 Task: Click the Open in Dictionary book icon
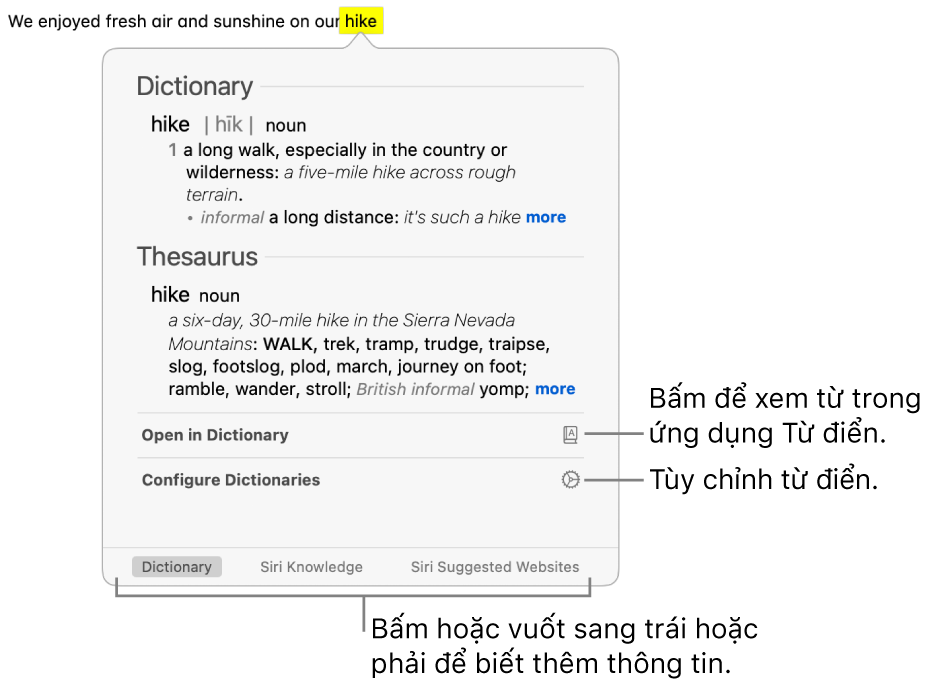click(x=570, y=435)
